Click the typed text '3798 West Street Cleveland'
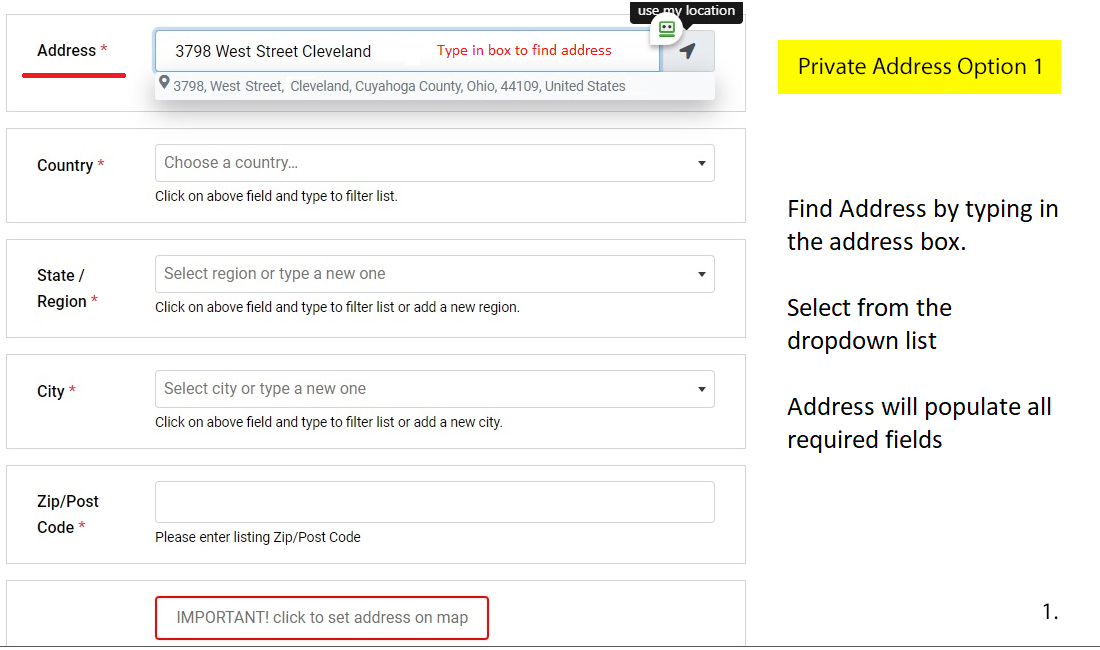Image resolution: width=1100 pixels, height=650 pixels. (273, 51)
